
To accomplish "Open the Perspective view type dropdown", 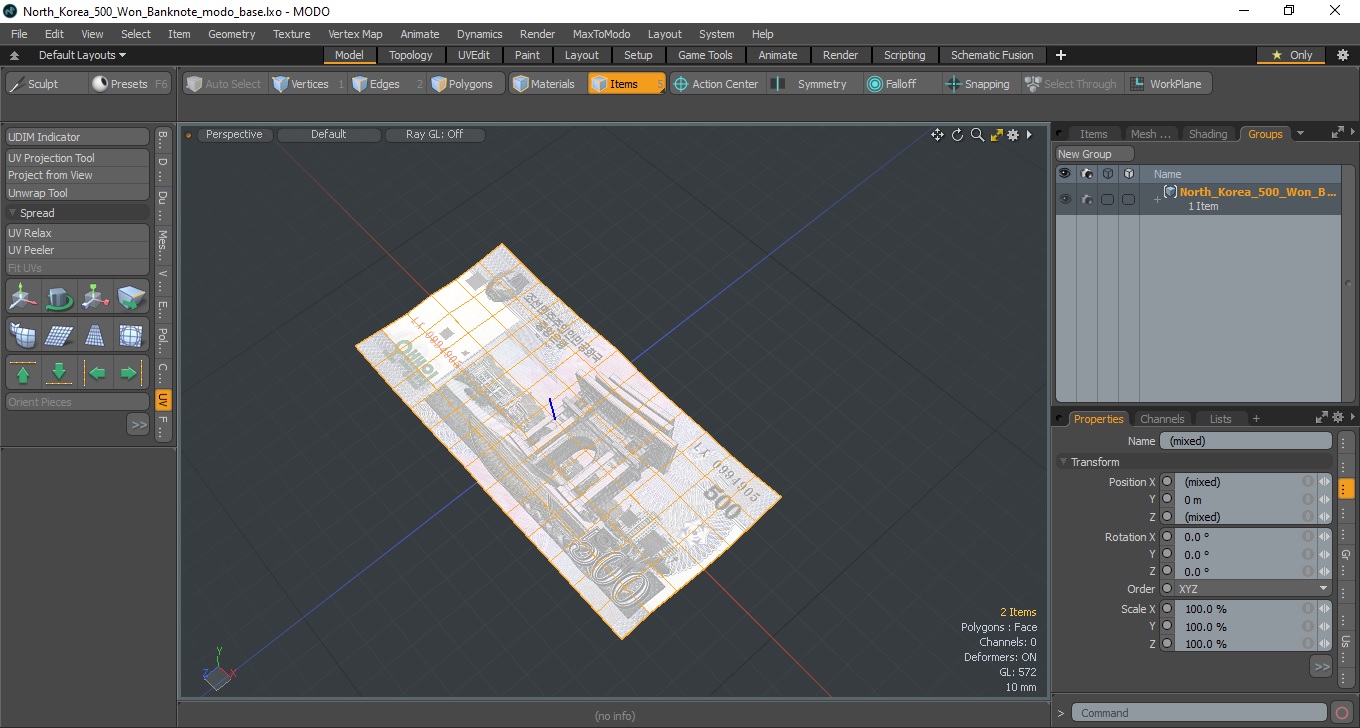I will pyautogui.click(x=234, y=134).
